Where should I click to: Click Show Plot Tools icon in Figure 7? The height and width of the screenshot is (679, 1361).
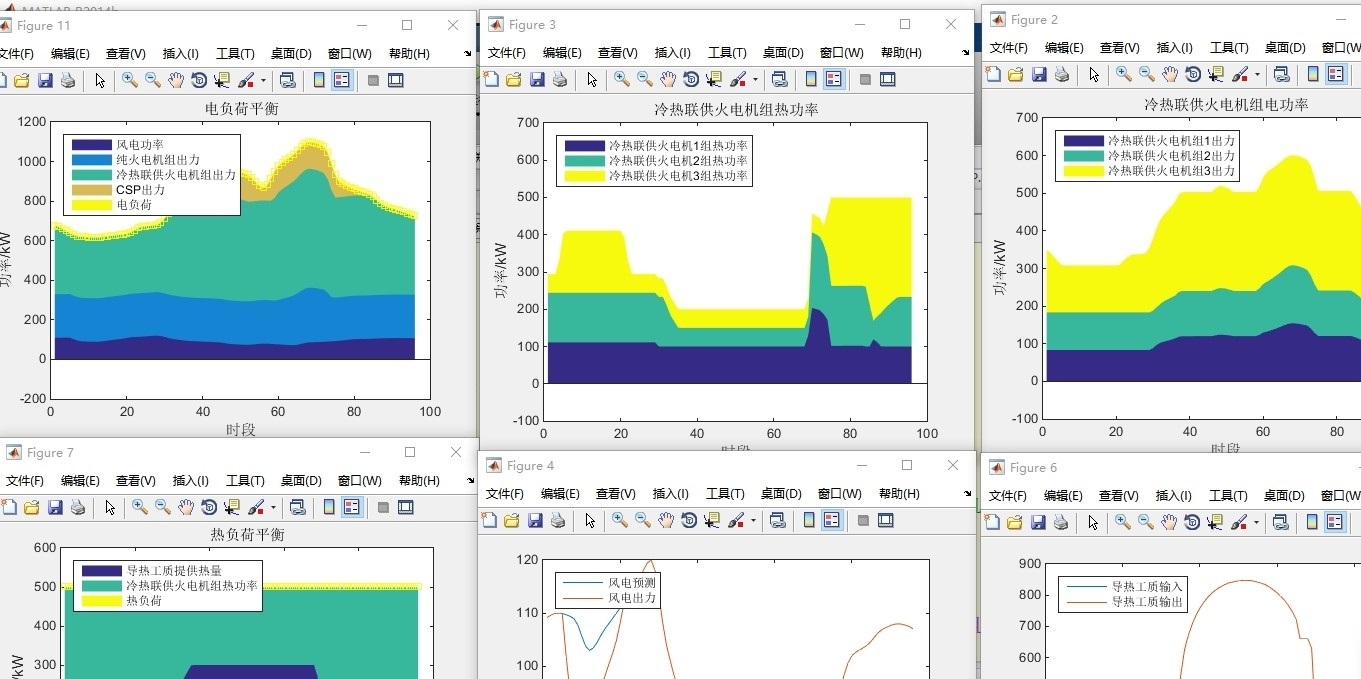tap(405, 507)
